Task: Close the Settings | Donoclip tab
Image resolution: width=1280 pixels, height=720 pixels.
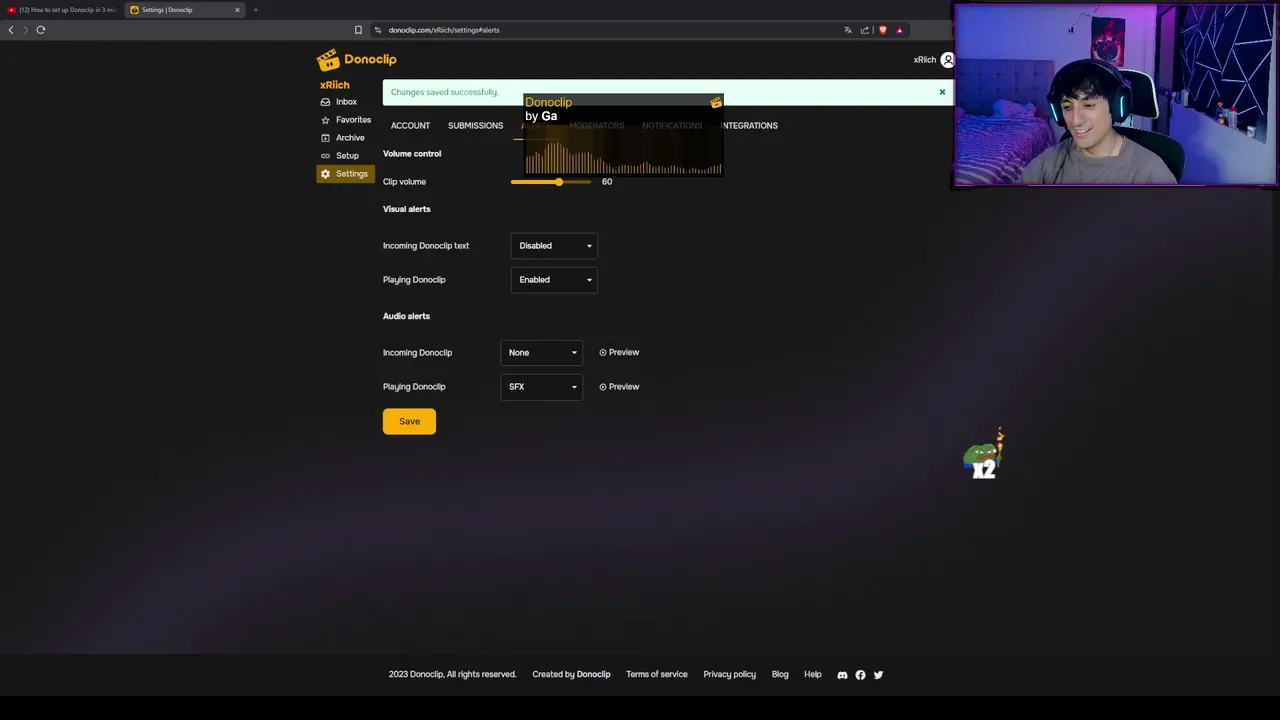Action: (237, 10)
